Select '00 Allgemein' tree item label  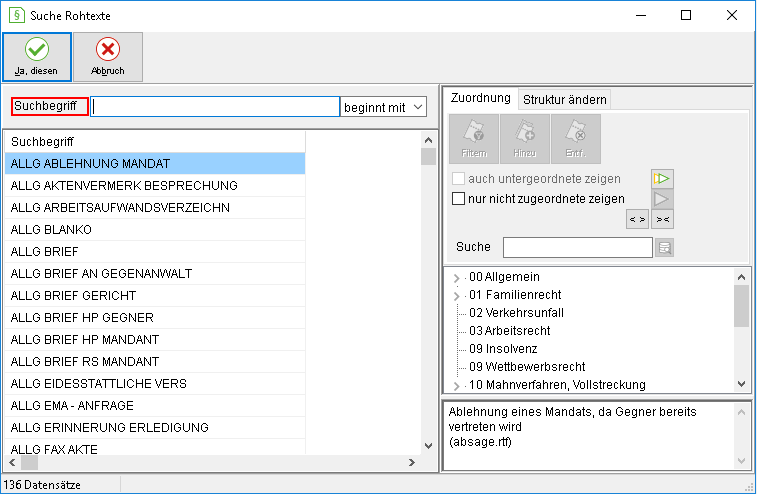(x=504, y=277)
